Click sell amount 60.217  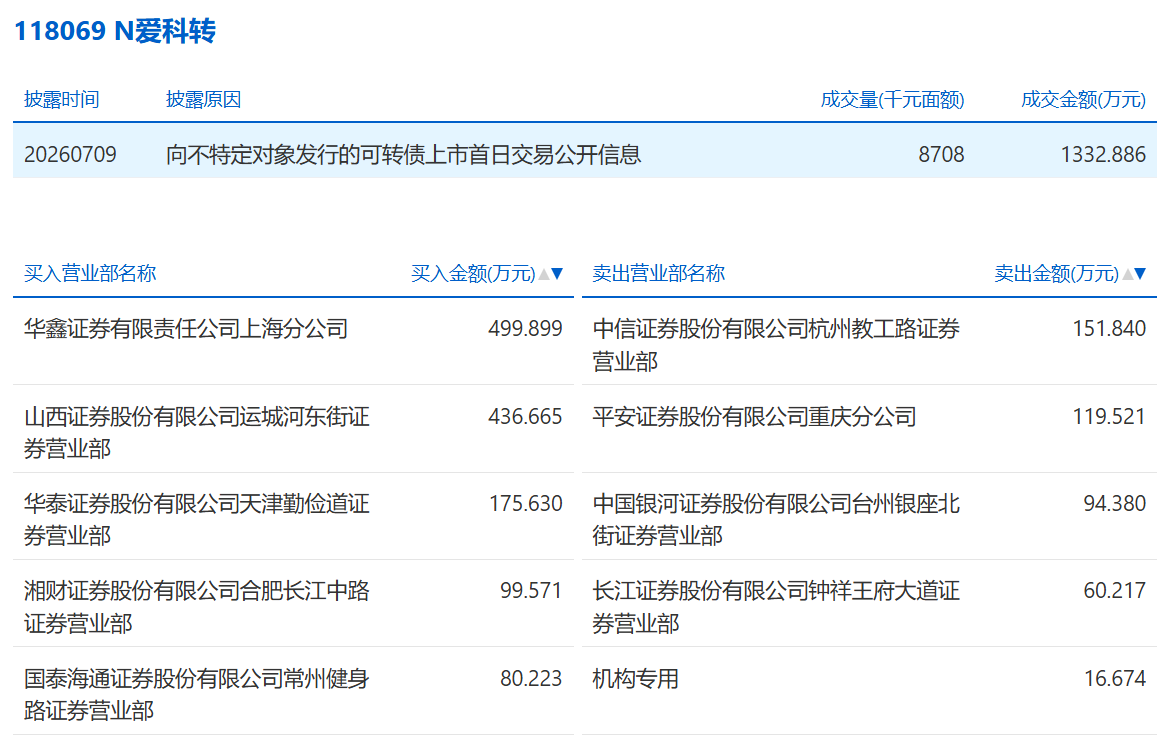1114,591
